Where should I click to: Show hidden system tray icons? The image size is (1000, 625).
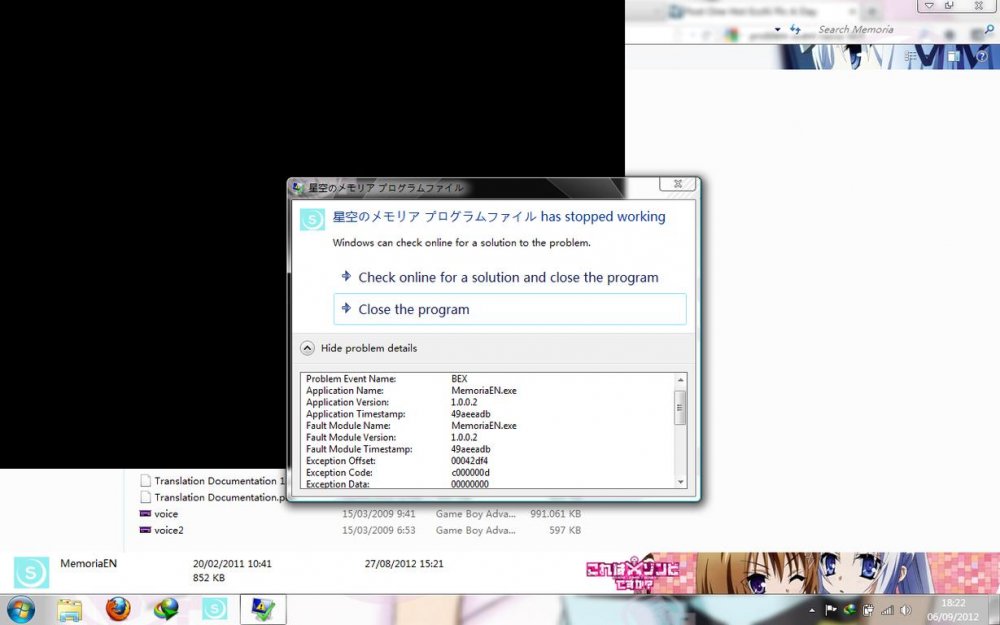click(x=812, y=610)
